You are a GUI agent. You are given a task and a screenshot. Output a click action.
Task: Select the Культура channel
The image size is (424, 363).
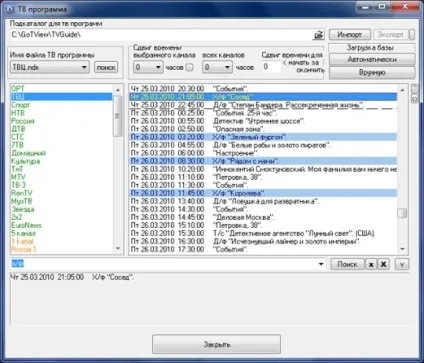[x=62, y=161]
